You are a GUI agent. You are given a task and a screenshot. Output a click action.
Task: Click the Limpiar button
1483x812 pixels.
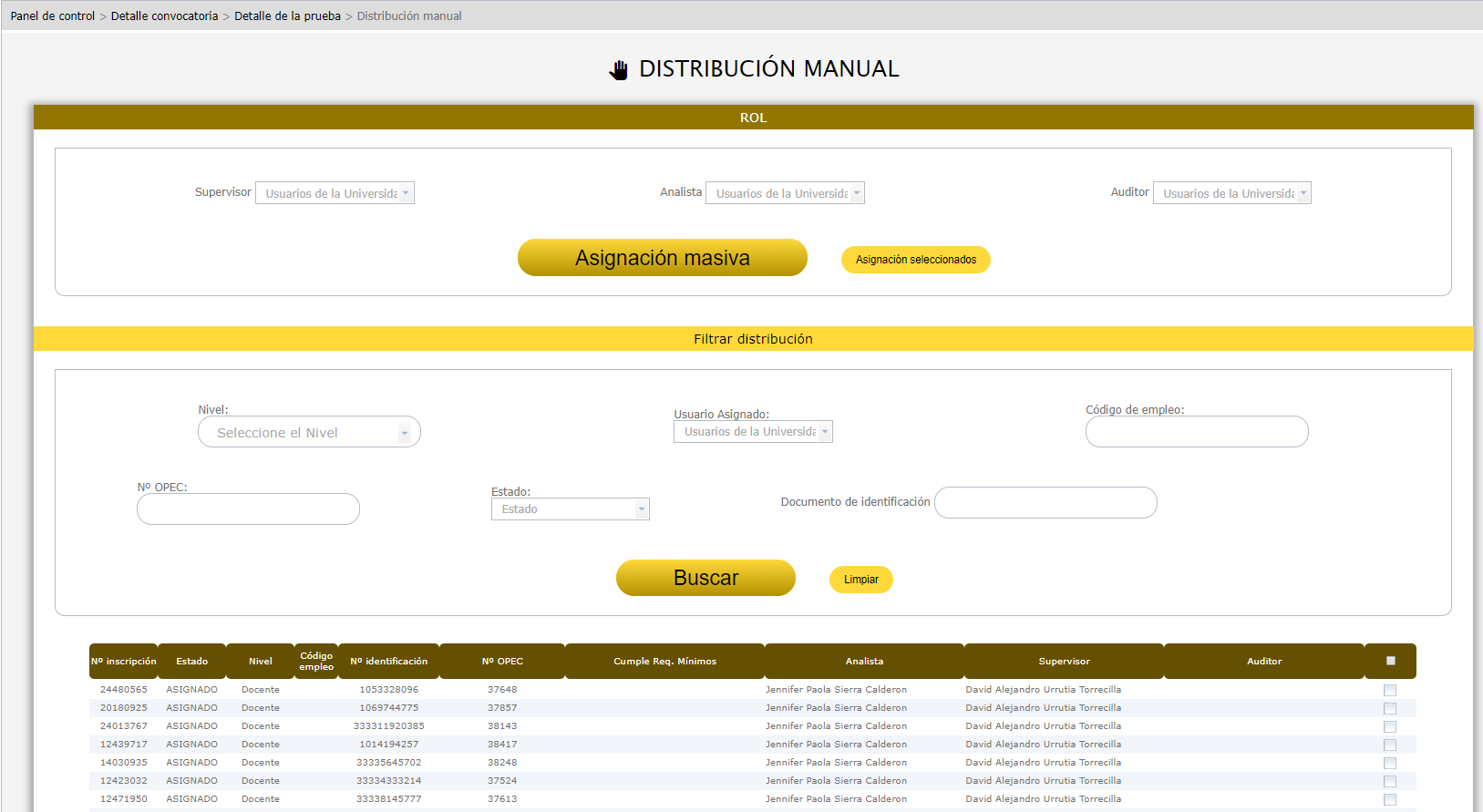pos(860,580)
